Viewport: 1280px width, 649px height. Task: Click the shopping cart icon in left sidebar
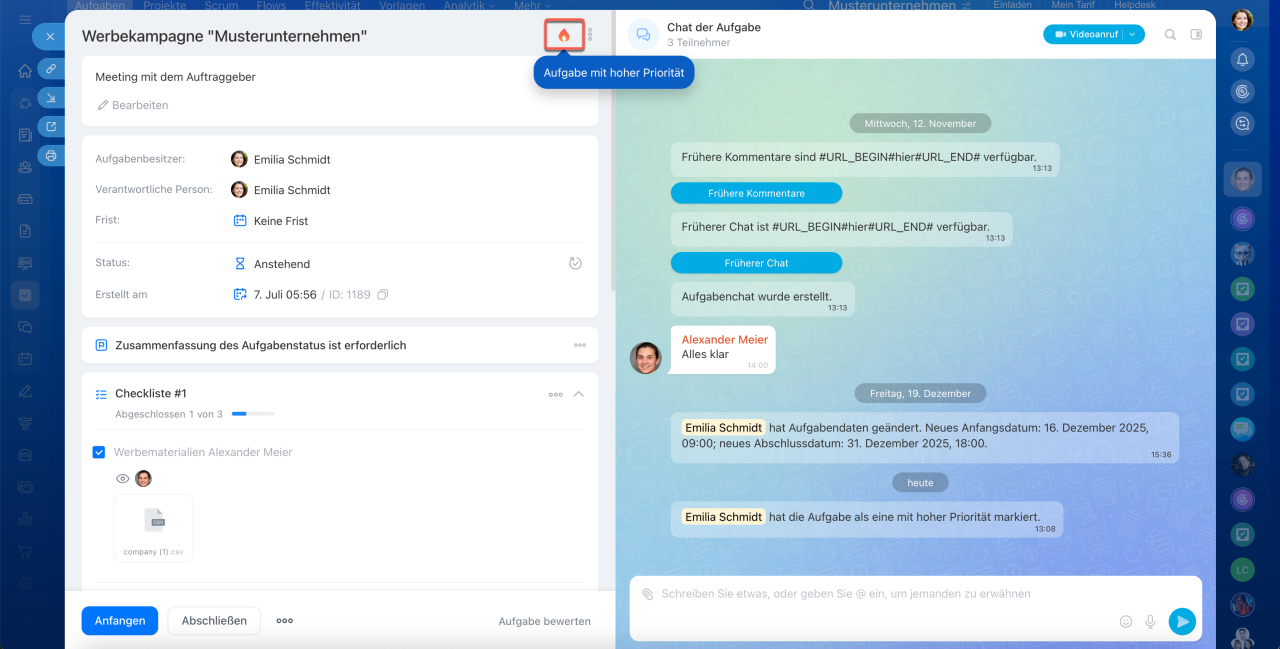(x=25, y=551)
